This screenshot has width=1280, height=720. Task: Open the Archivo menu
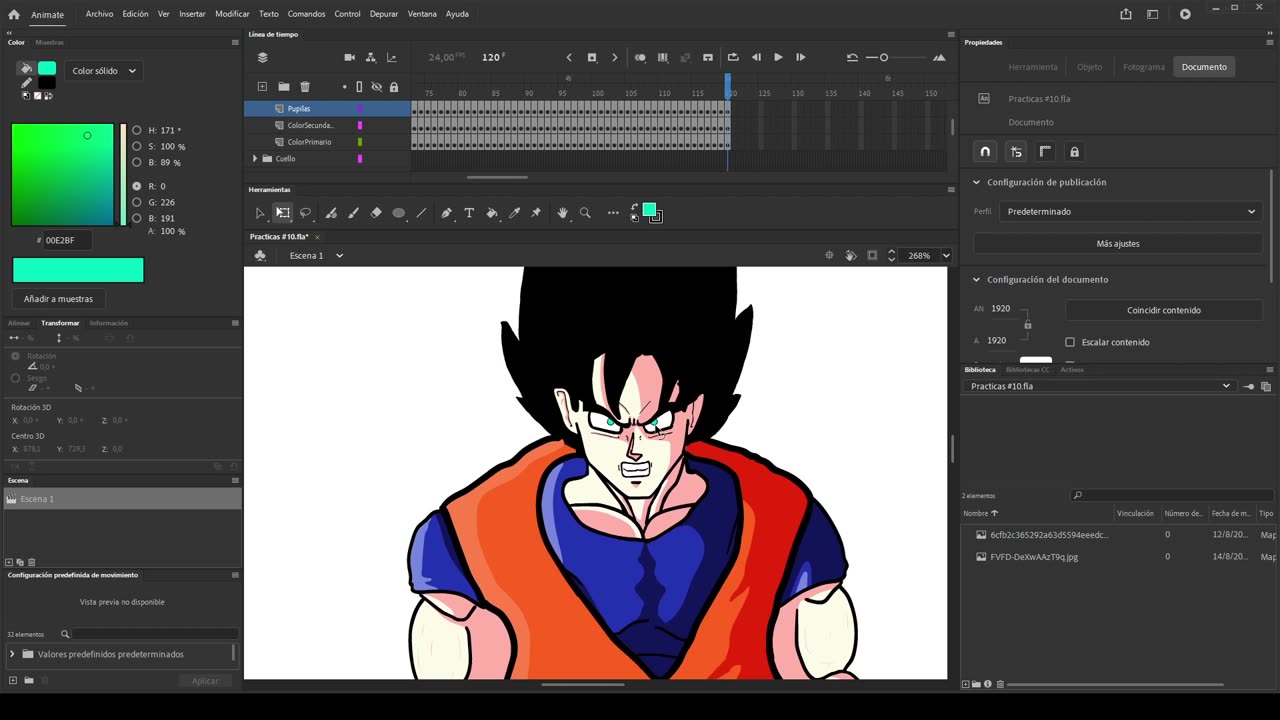pos(99,14)
